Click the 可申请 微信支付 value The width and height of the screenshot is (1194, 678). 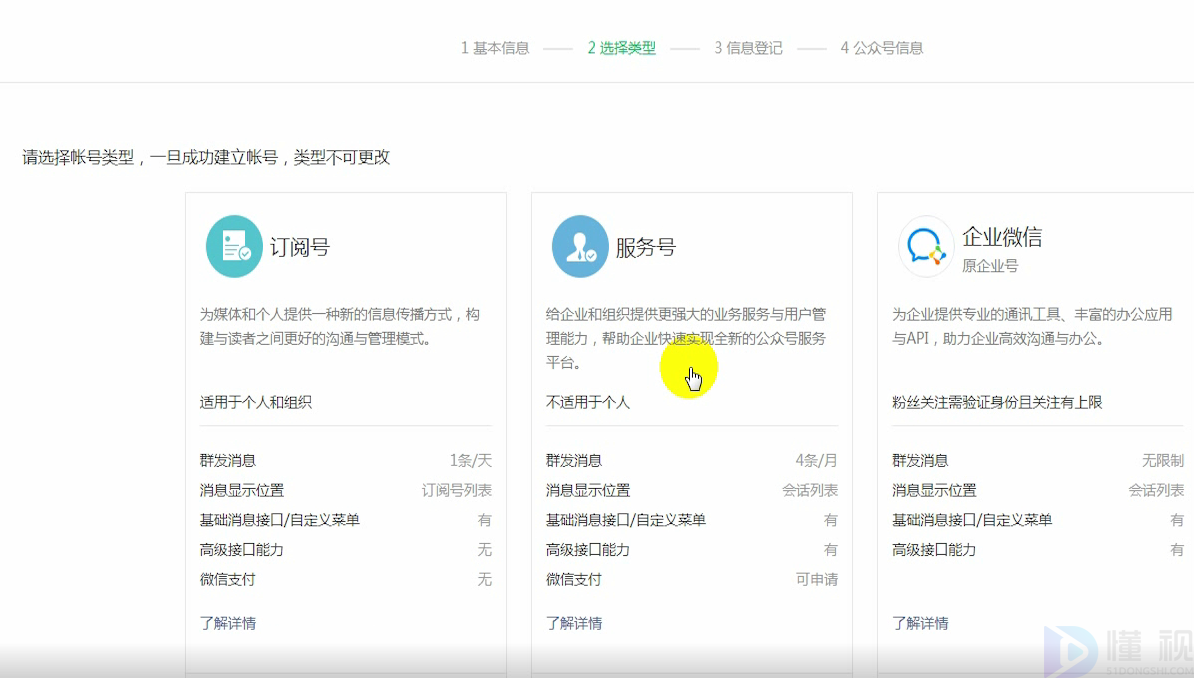[x=817, y=579]
